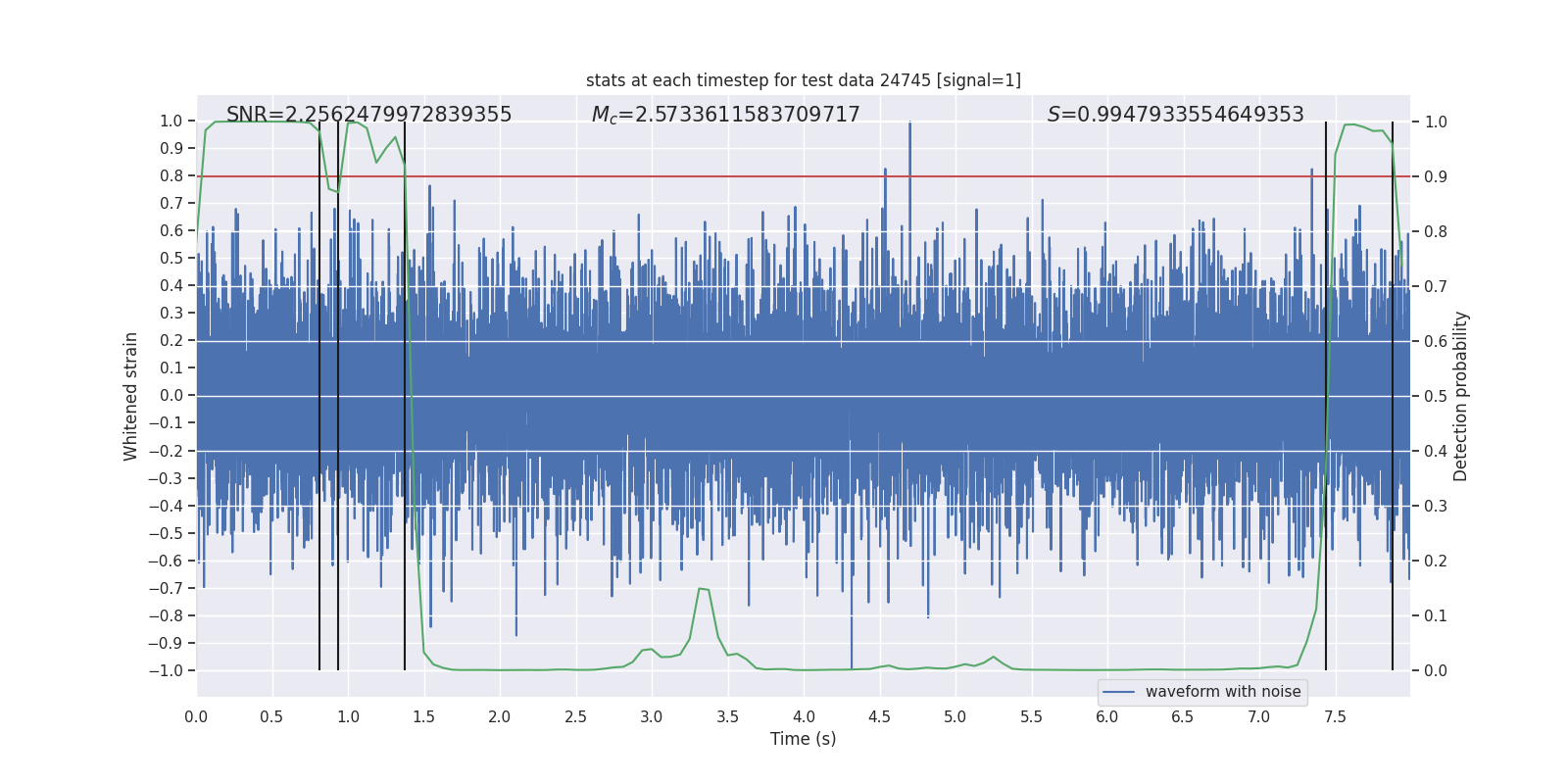Select the S=0.9947933554649353 annotation
The height and width of the screenshot is (784, 1568).
click(1175, 115)
